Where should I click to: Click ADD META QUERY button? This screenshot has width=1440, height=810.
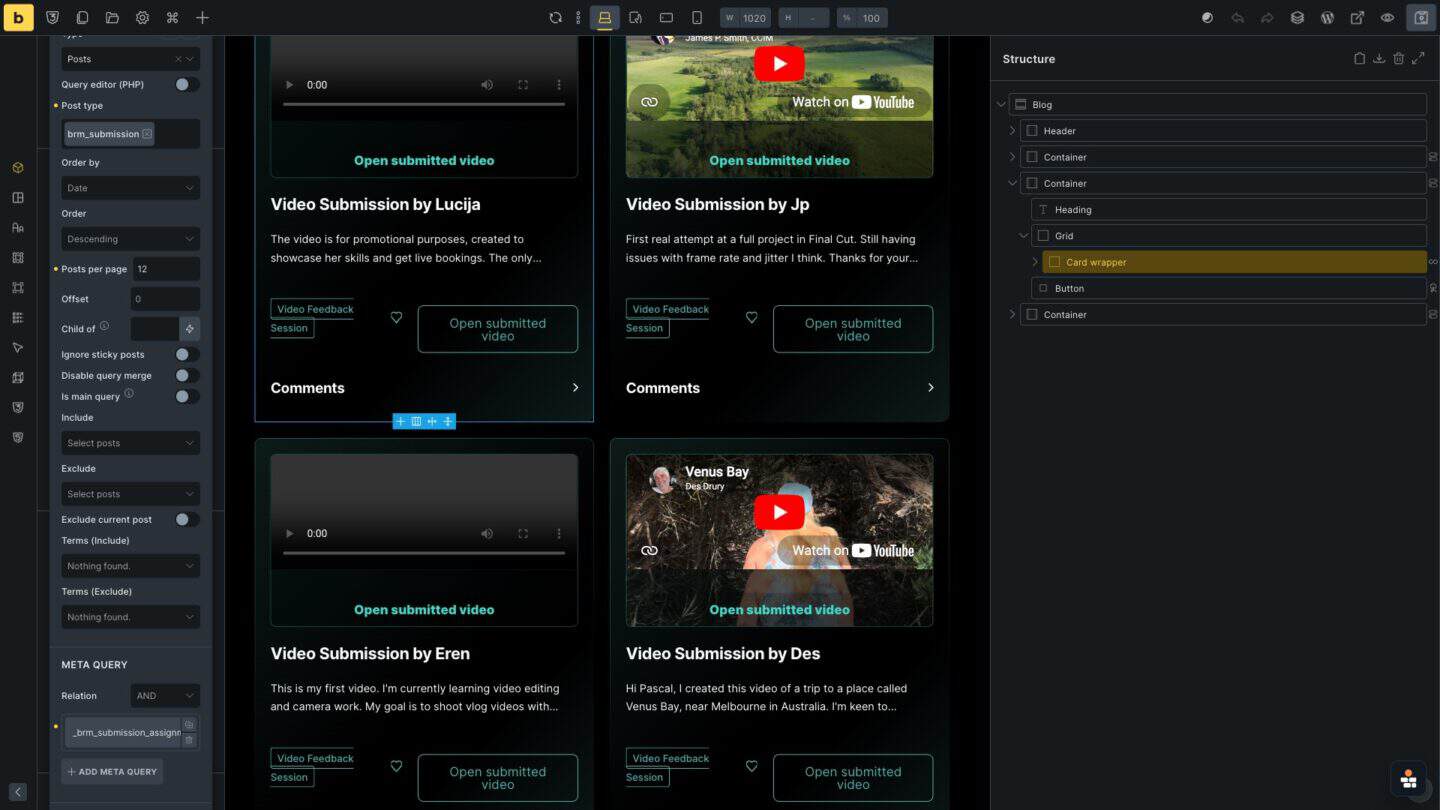(112, 772)
